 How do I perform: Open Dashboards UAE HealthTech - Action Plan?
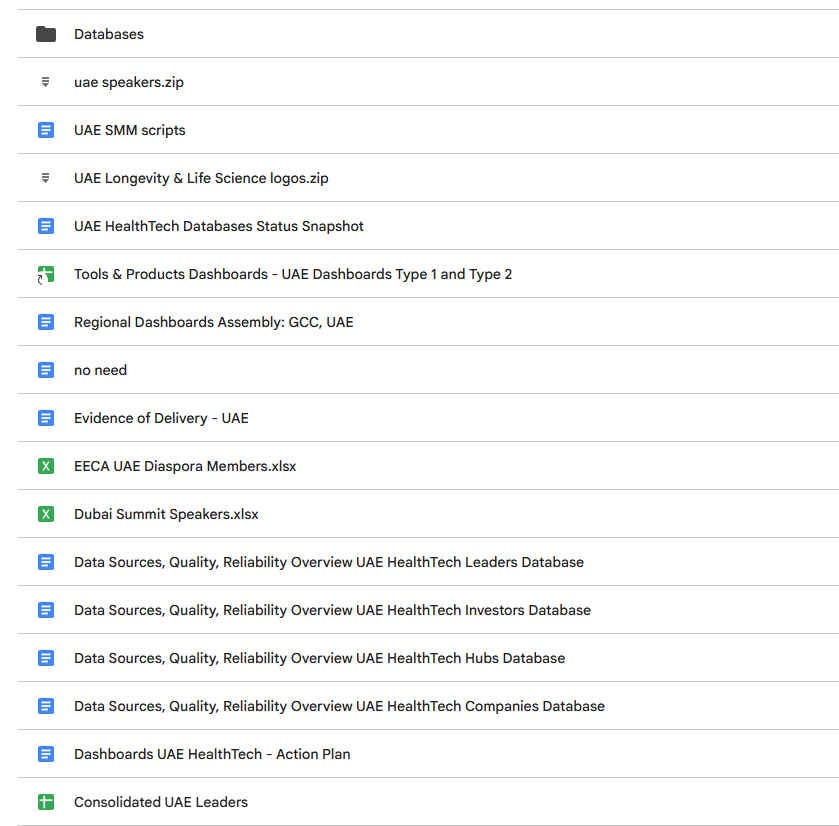212,754
